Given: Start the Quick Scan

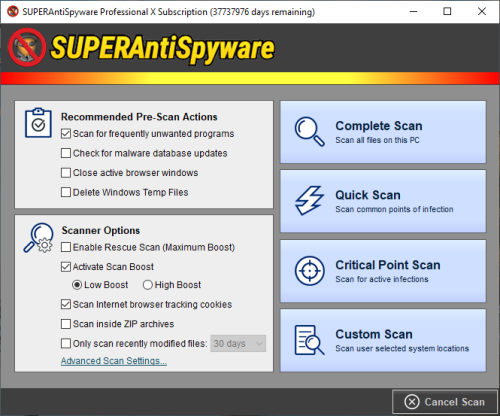Looking at the screenshot, I should pyautogui.click(x=383, y=201).
